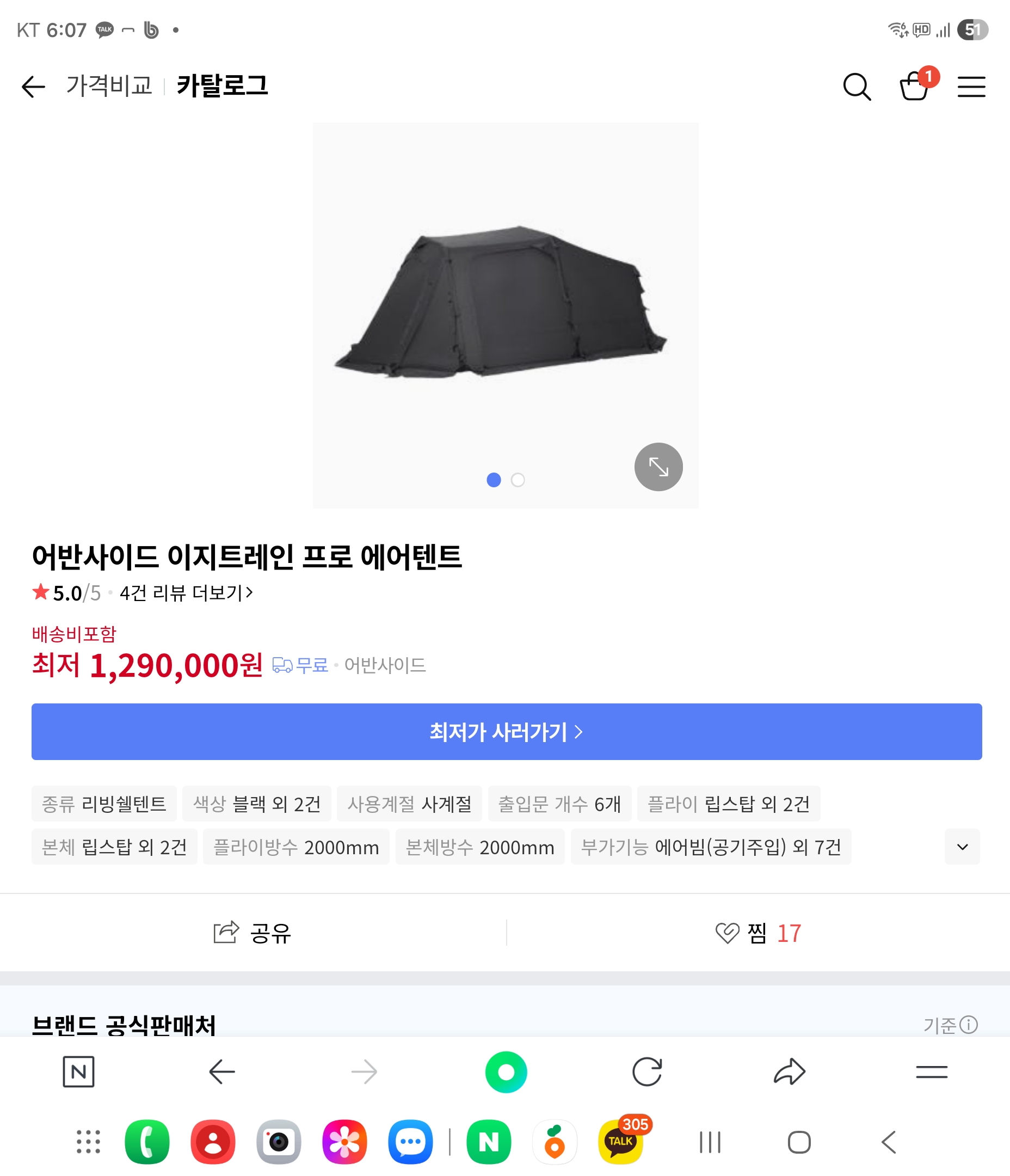
Task: Open the search magnifier icon
Action: [x=856, y=87]
